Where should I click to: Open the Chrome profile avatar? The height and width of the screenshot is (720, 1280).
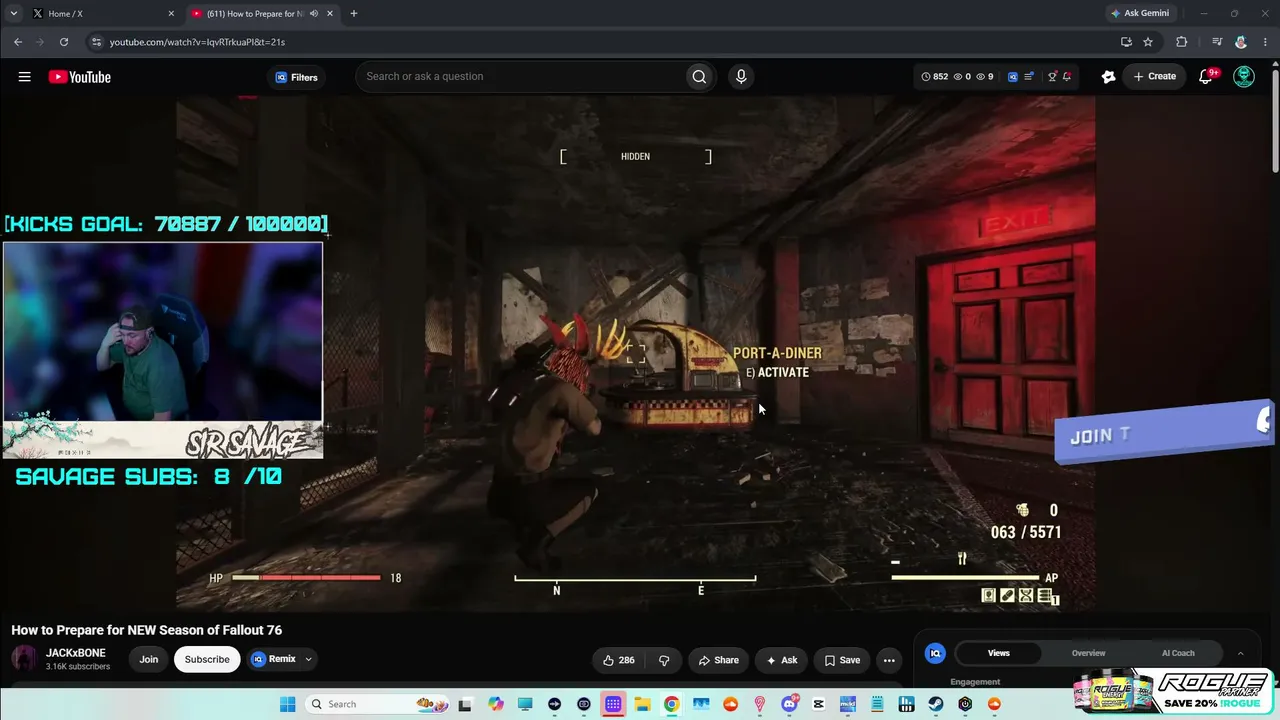click(1241, 42)
